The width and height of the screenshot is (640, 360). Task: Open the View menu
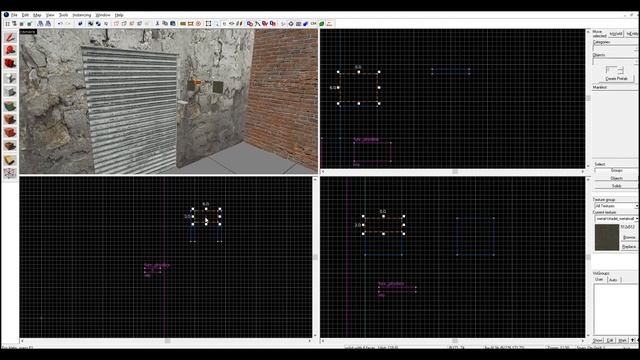[50, 15]
